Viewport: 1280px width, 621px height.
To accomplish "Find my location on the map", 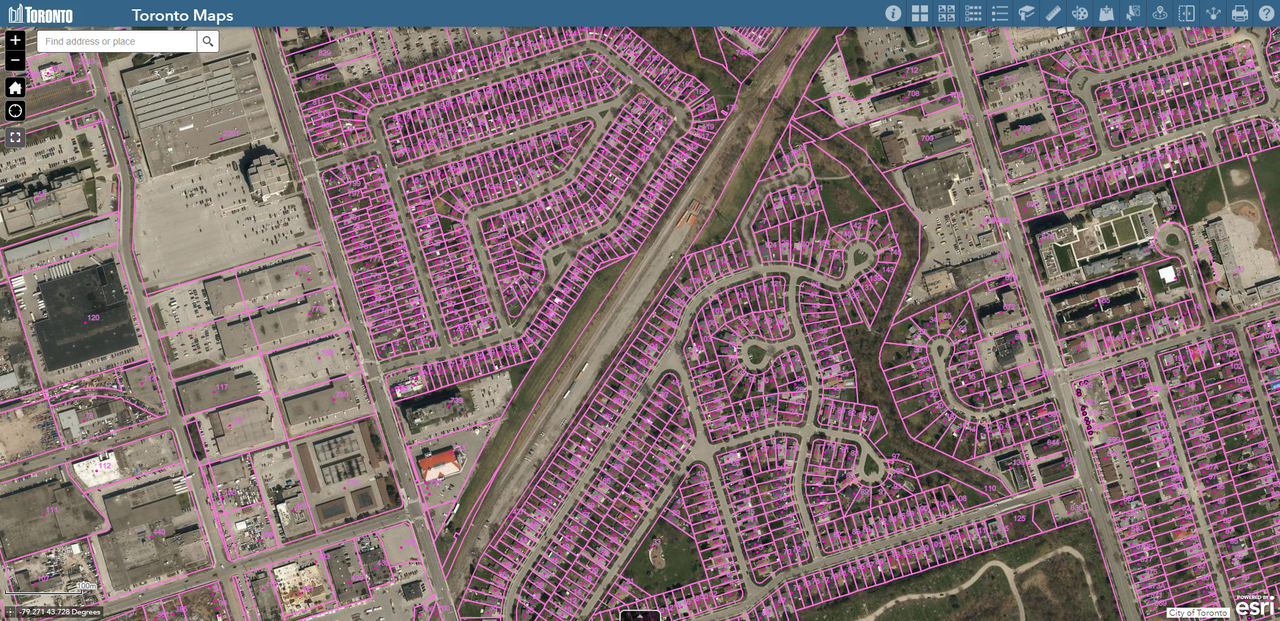I will (15, 110).
